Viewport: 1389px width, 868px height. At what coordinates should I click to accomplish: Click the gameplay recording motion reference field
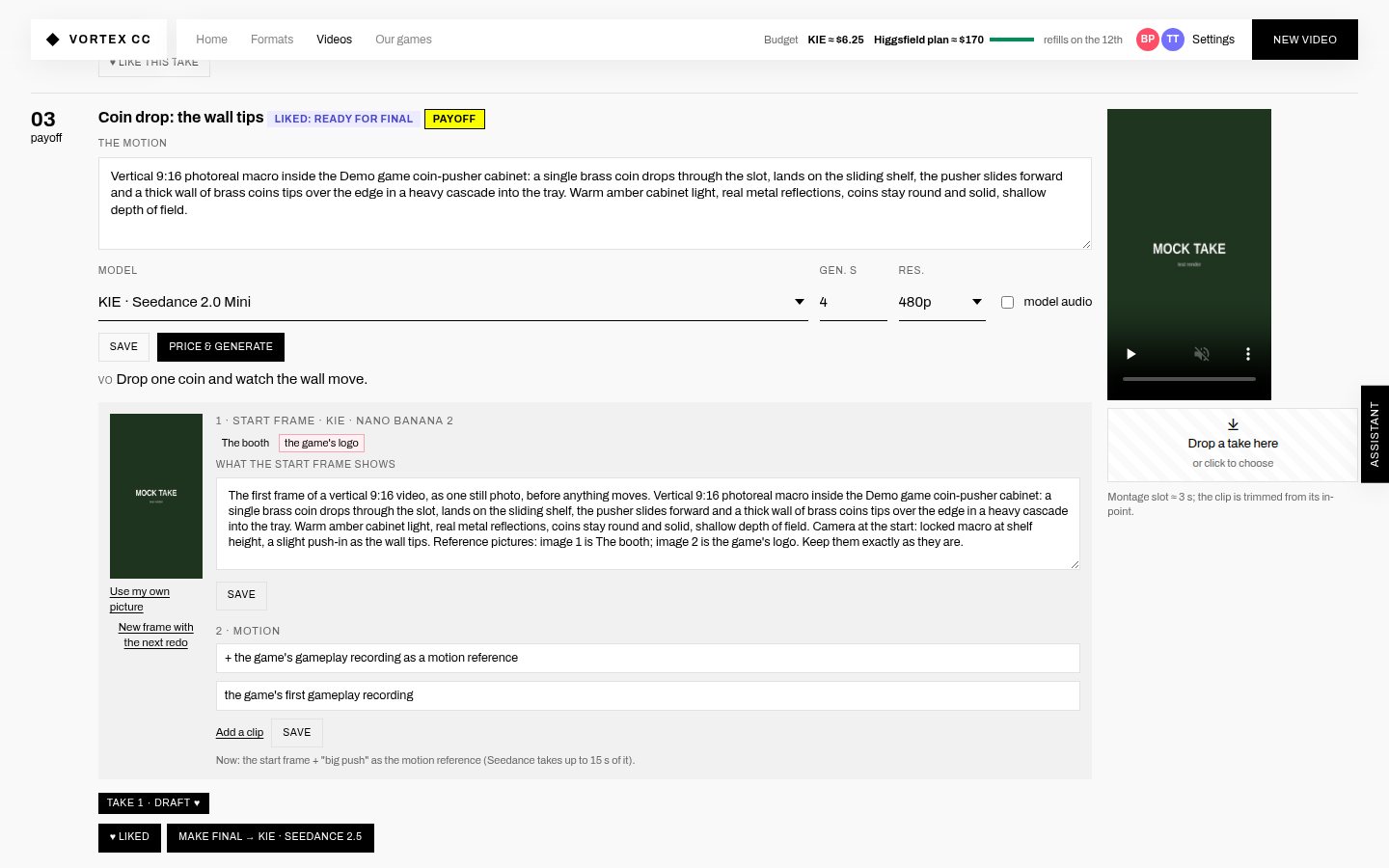(x=648, y=658)
